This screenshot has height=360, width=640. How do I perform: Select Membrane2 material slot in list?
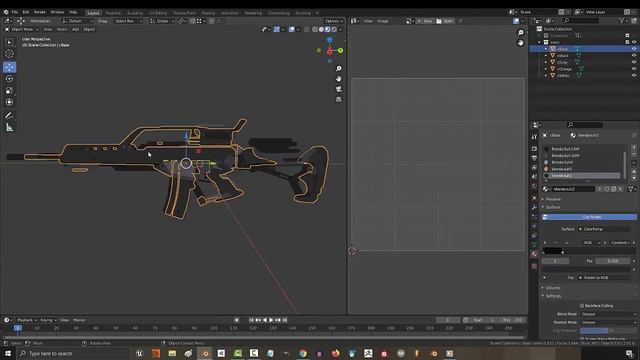(x=581, y=176)
